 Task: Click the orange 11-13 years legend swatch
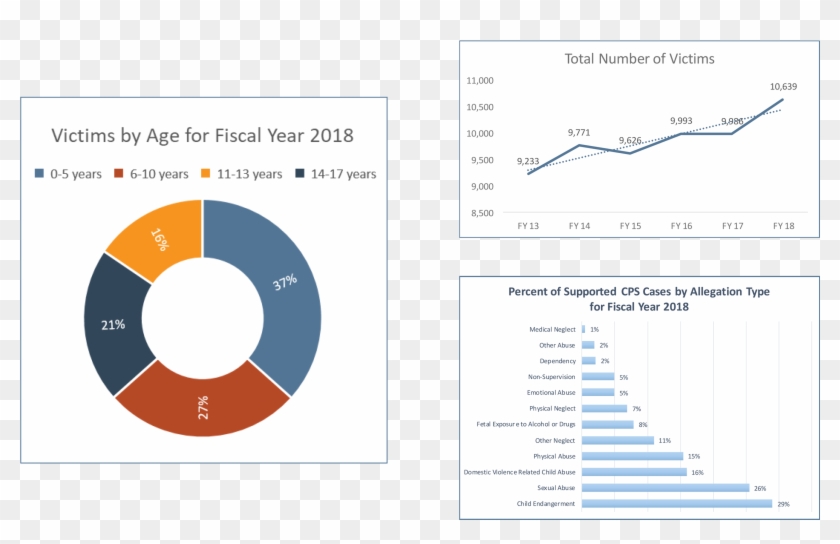208,174
